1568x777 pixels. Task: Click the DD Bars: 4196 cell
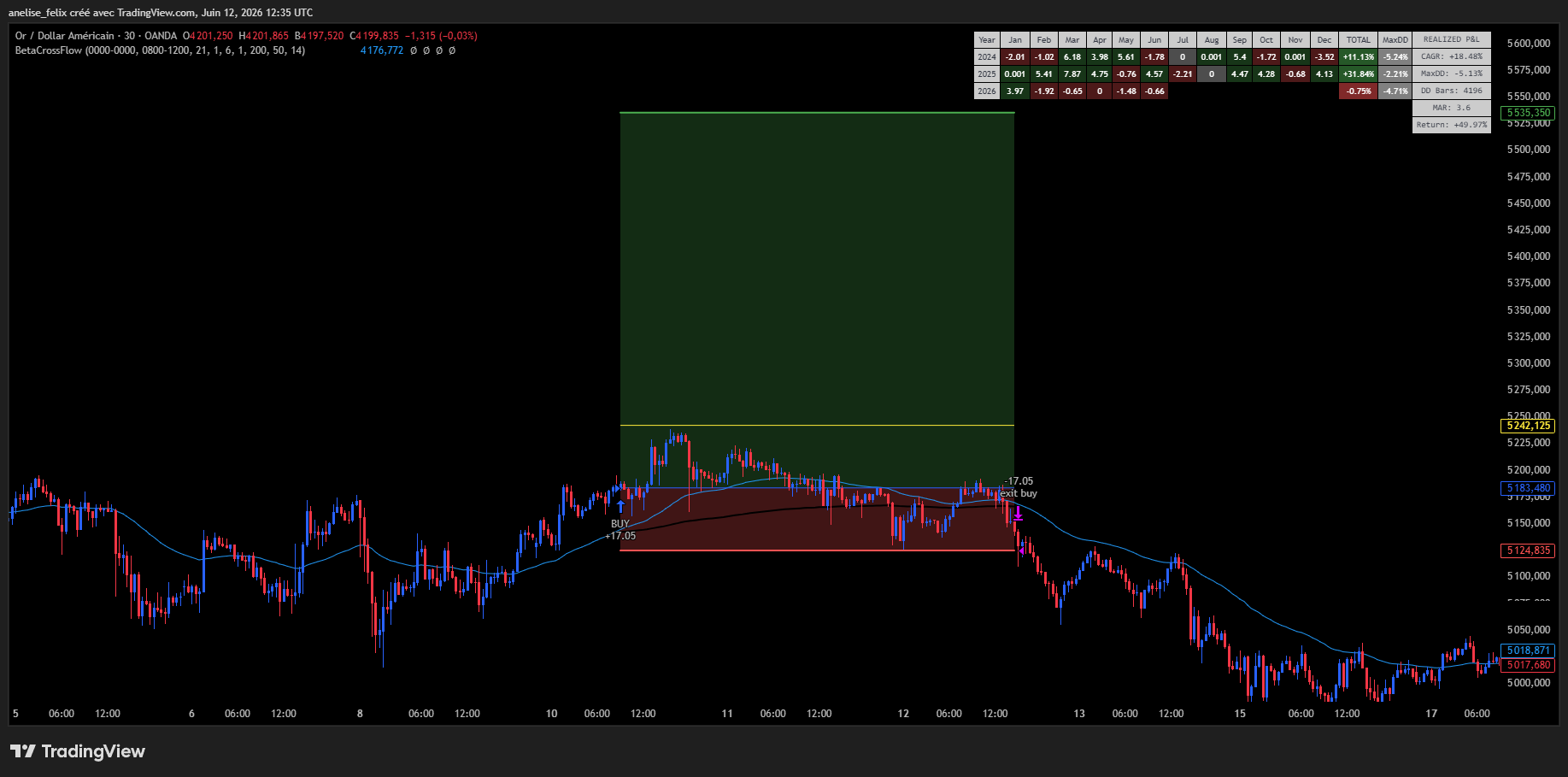(1451, 91)
